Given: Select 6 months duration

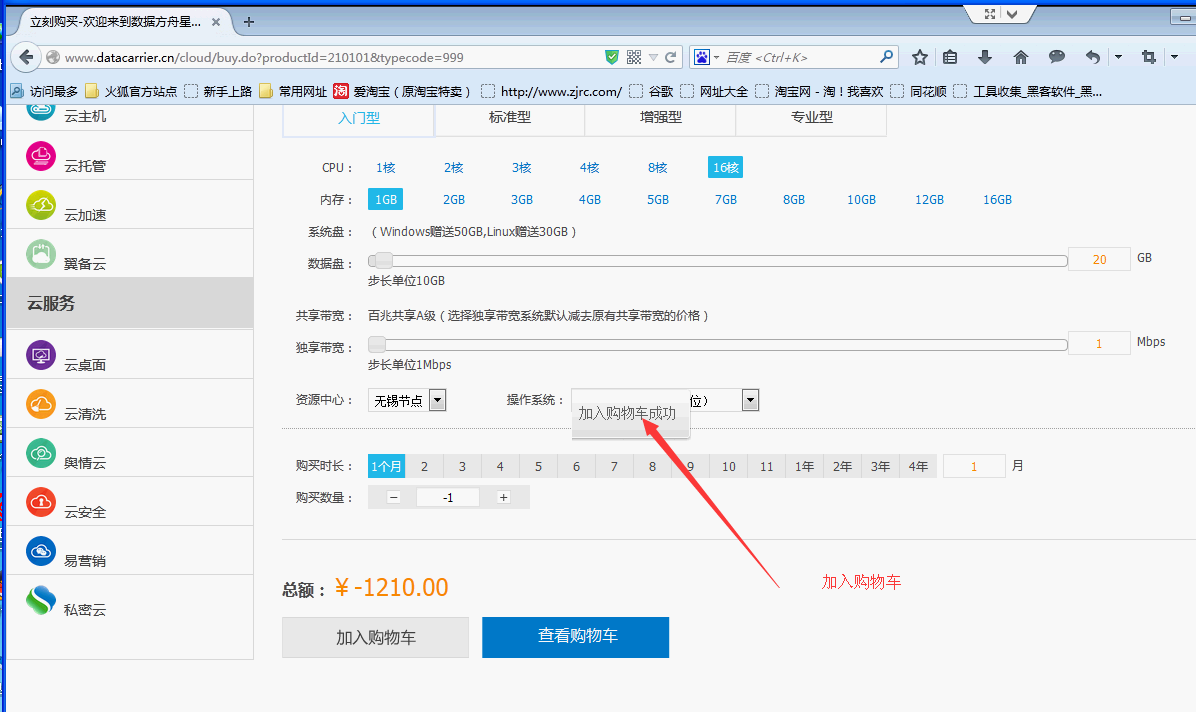Looking at the screenshot, I should pos(576,466).
